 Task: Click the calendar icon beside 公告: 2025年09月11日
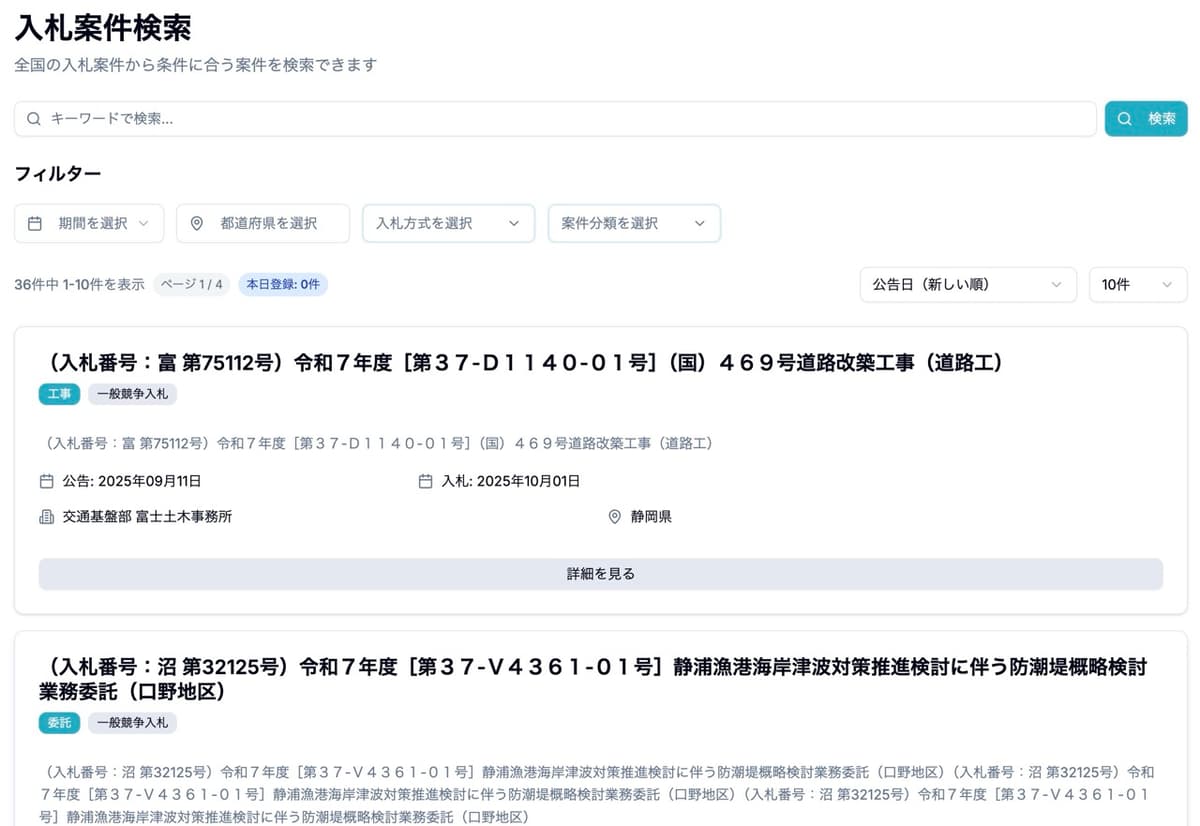(46, 481)
